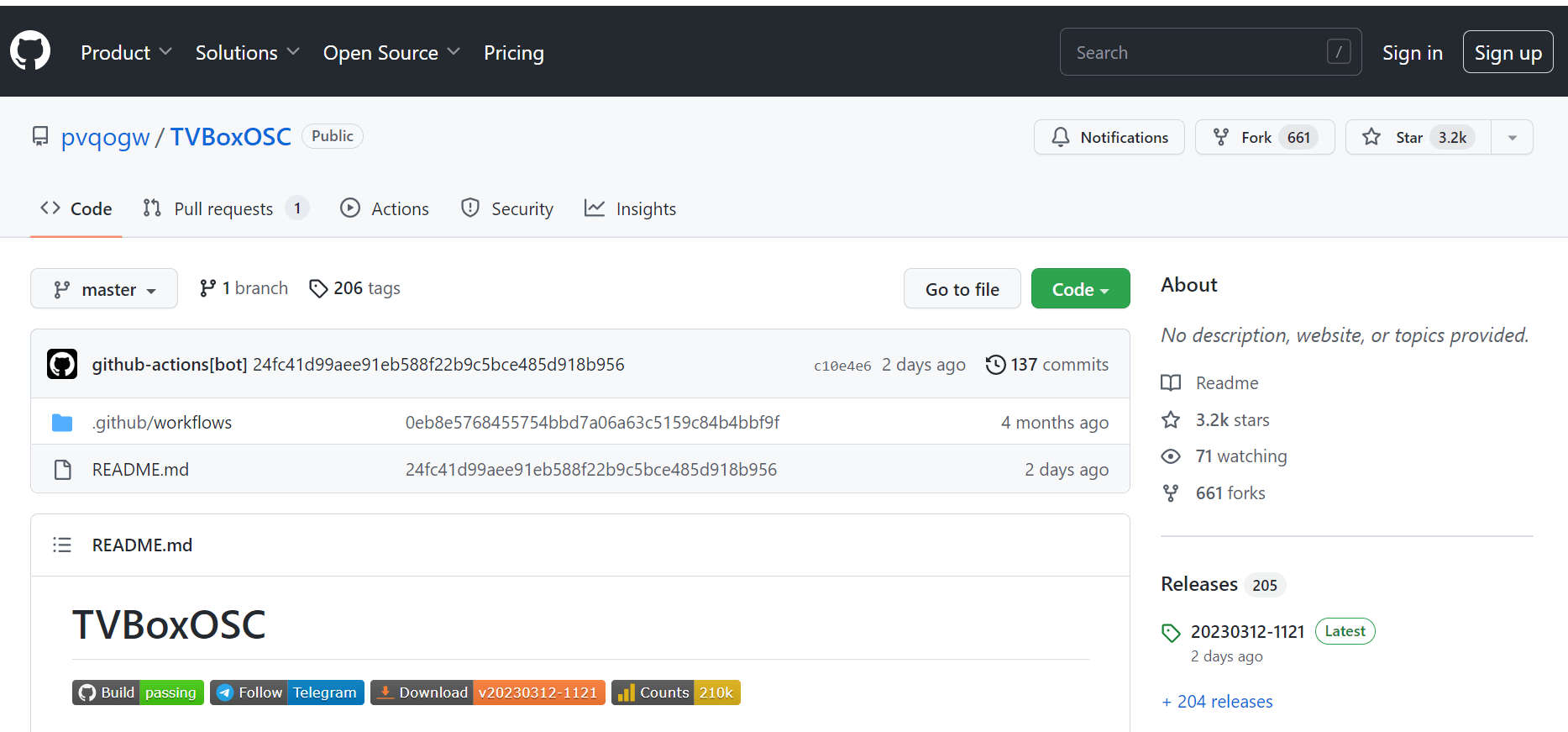Open the Actions tab
1568x732 pixels.
pos(385,208)
